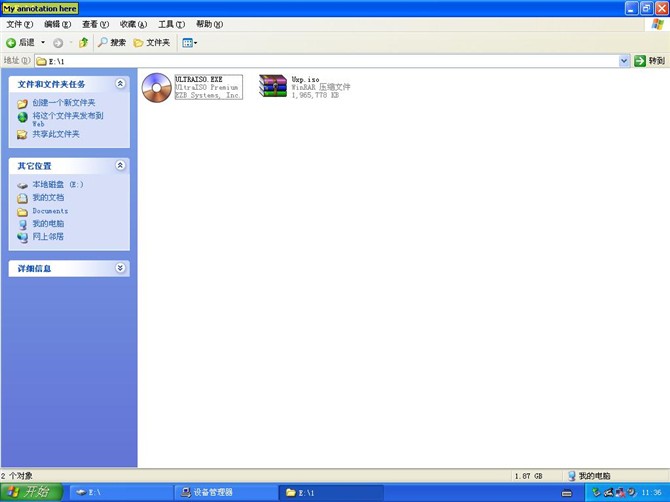Click the address bar path field
The image size is (670, 502).
pyautogui.click(x=330, y=61)
